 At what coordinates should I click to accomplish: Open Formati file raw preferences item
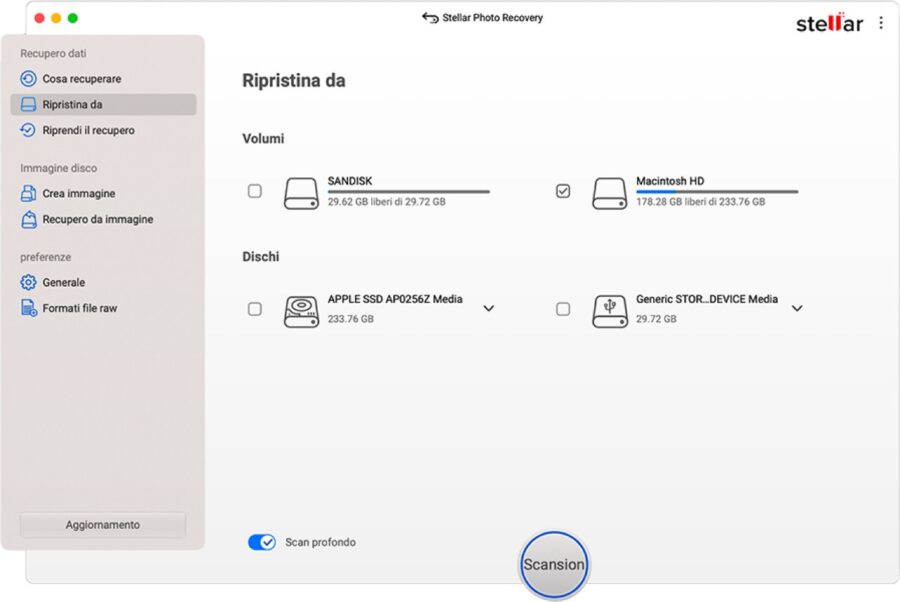103,308
